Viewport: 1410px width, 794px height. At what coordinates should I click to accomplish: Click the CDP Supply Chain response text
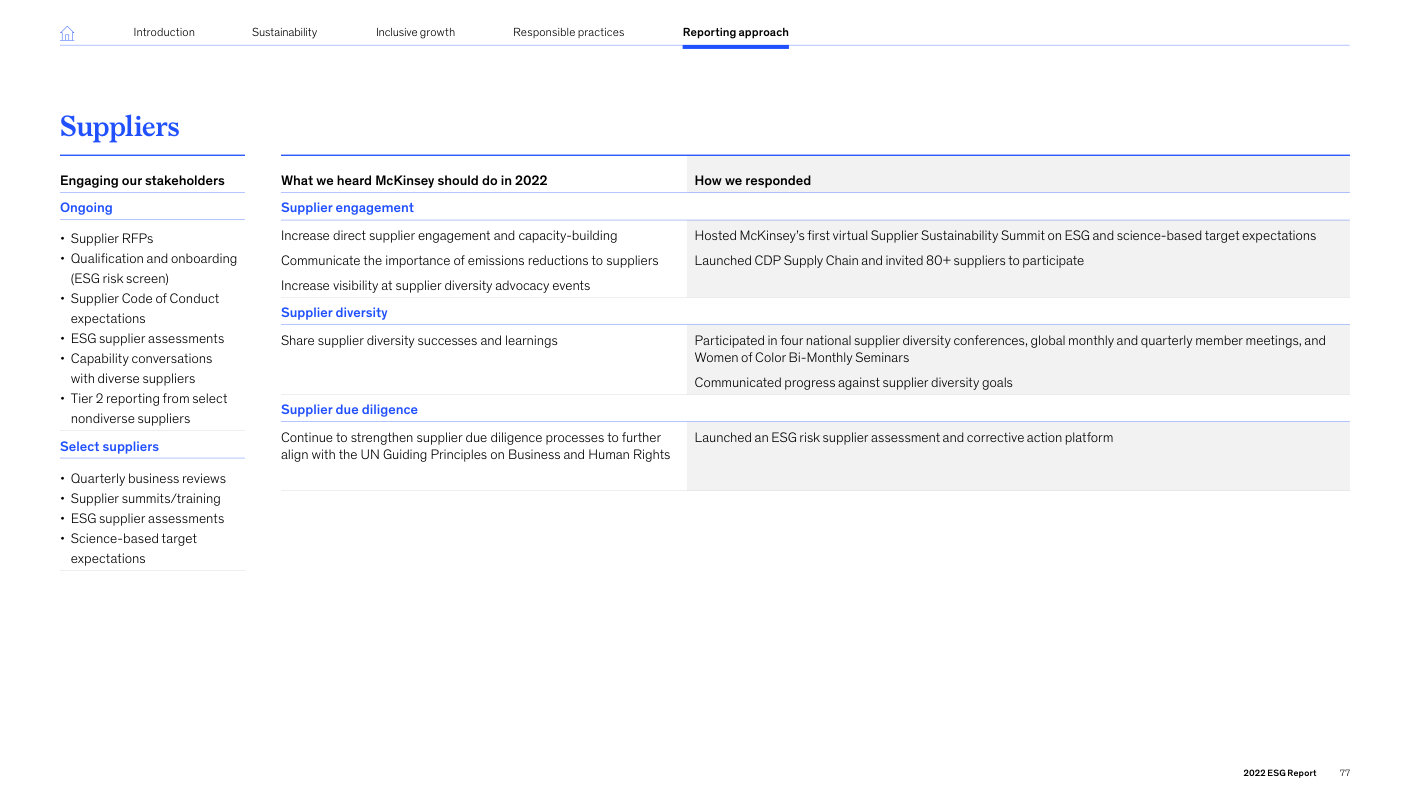click(888, 261)
